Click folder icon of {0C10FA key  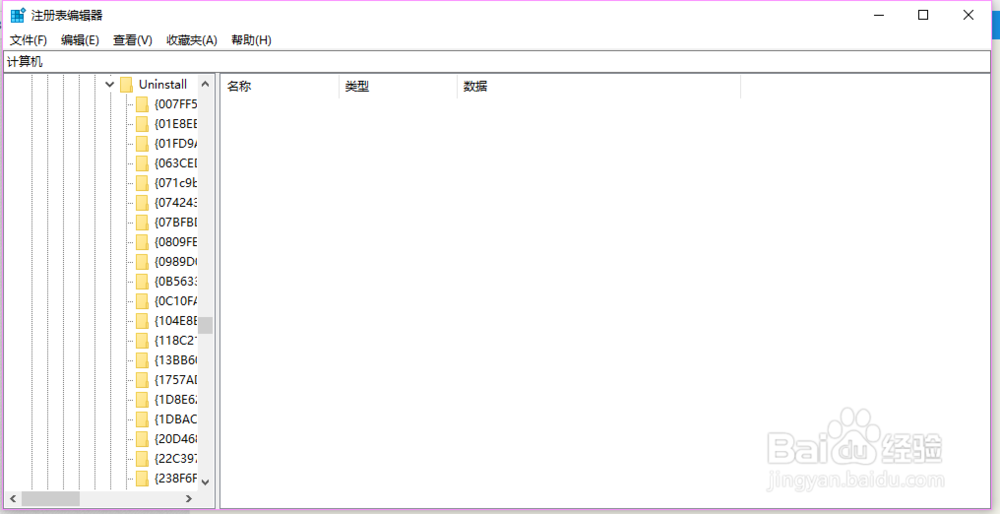142,301
